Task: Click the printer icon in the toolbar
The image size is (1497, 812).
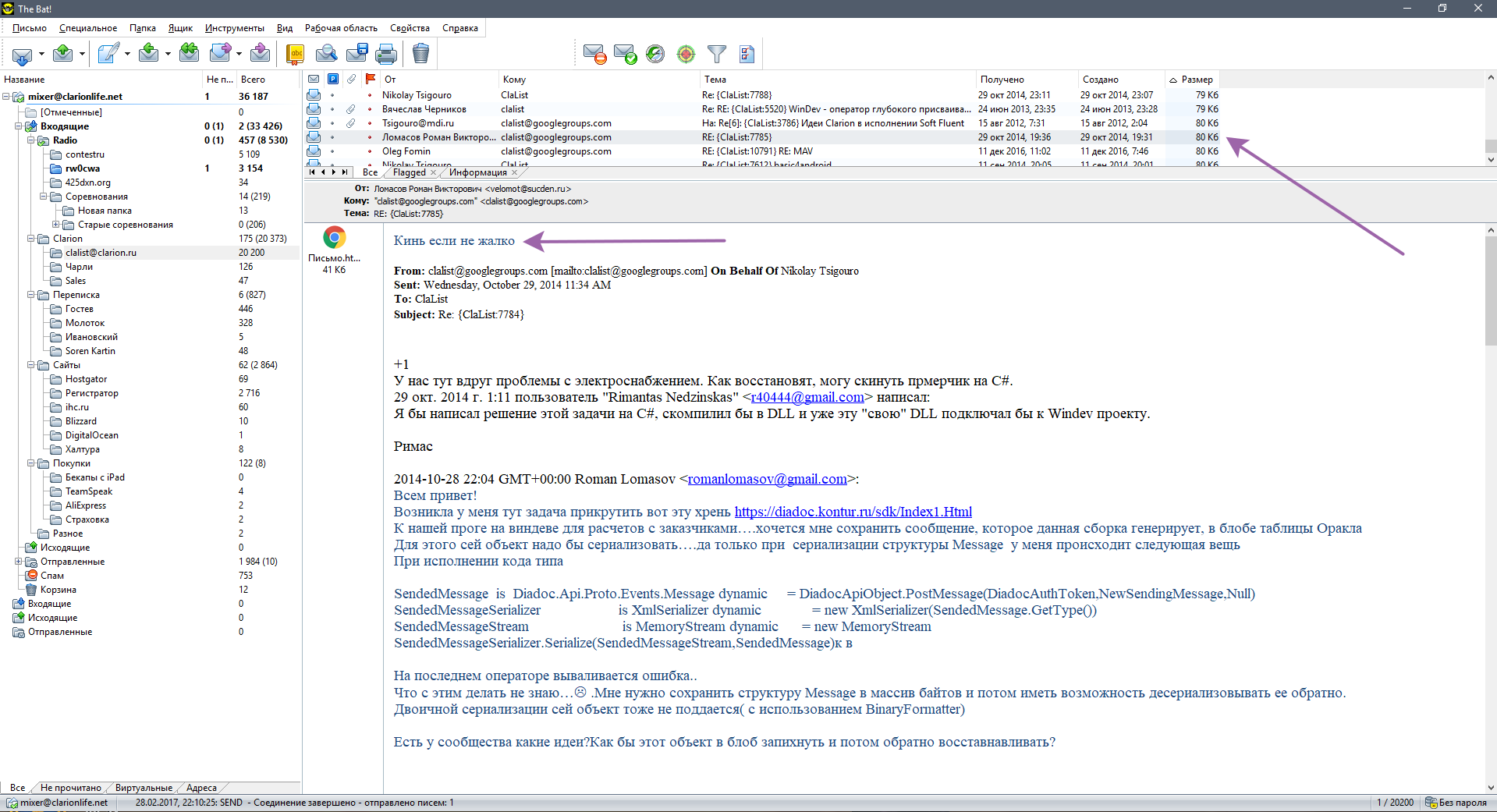Action: pyautogui.click(x=386, y=54)
